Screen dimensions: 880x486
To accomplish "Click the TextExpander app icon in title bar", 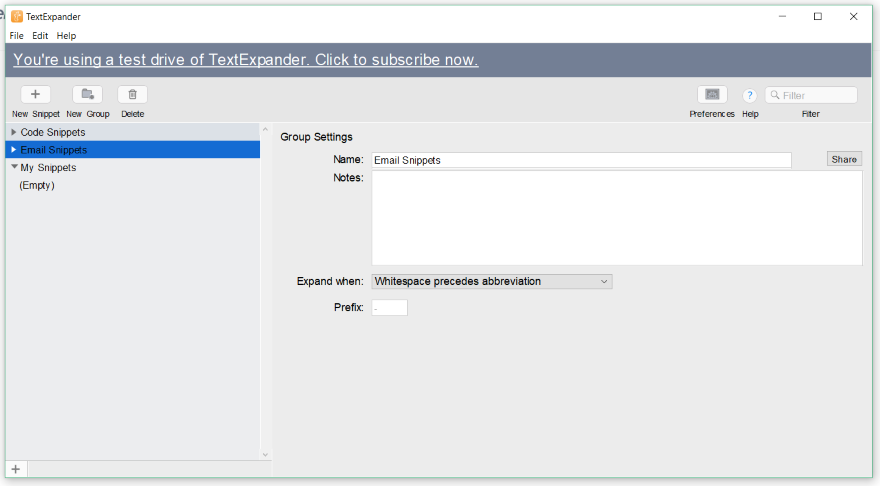I will pyautogui.click(x=17, y=16).
